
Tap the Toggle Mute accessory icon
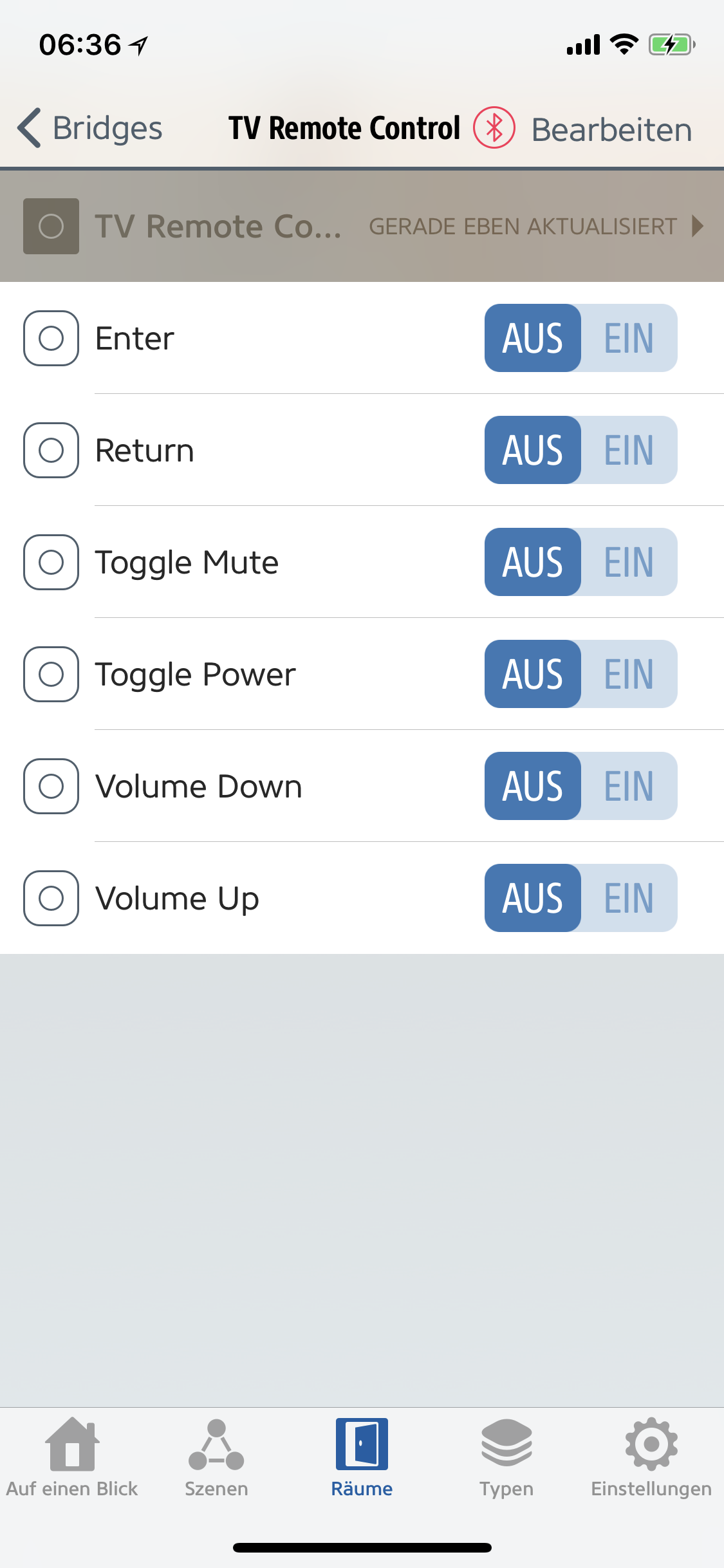51,562
